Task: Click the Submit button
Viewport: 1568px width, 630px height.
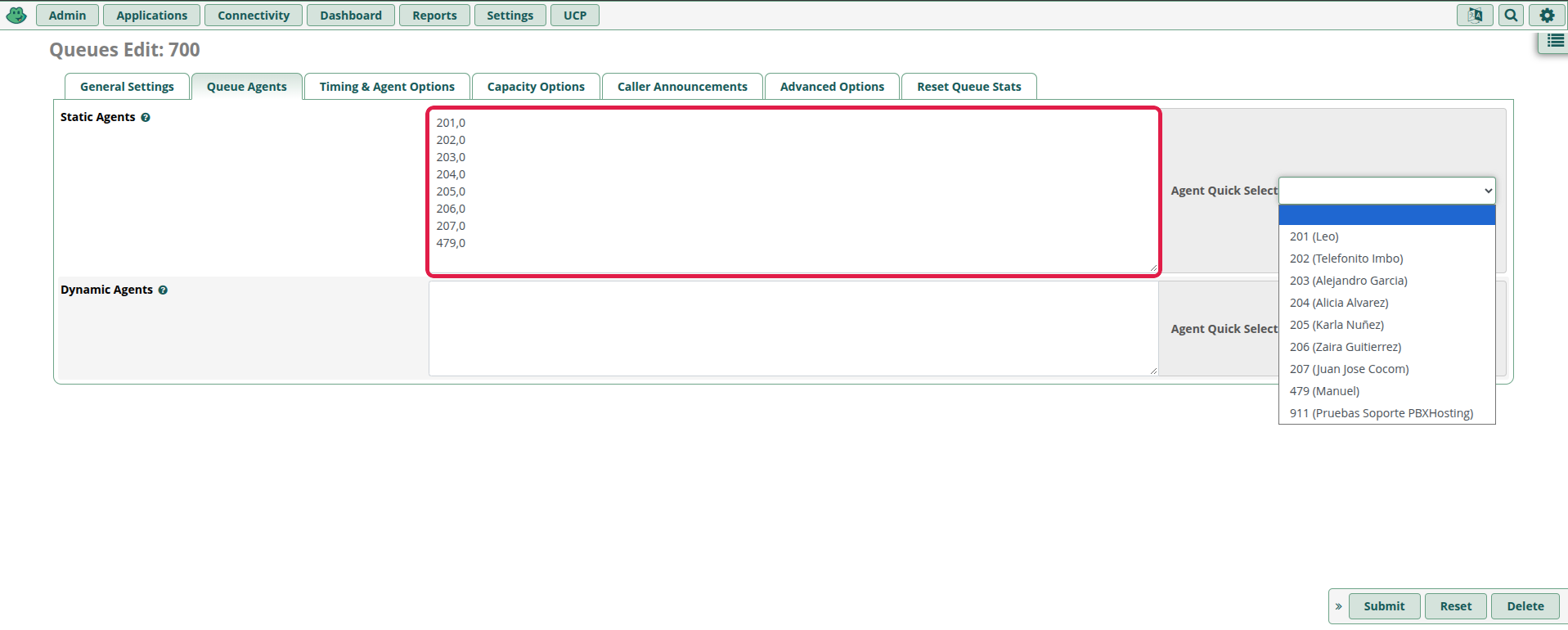Action: [1384, 606]
